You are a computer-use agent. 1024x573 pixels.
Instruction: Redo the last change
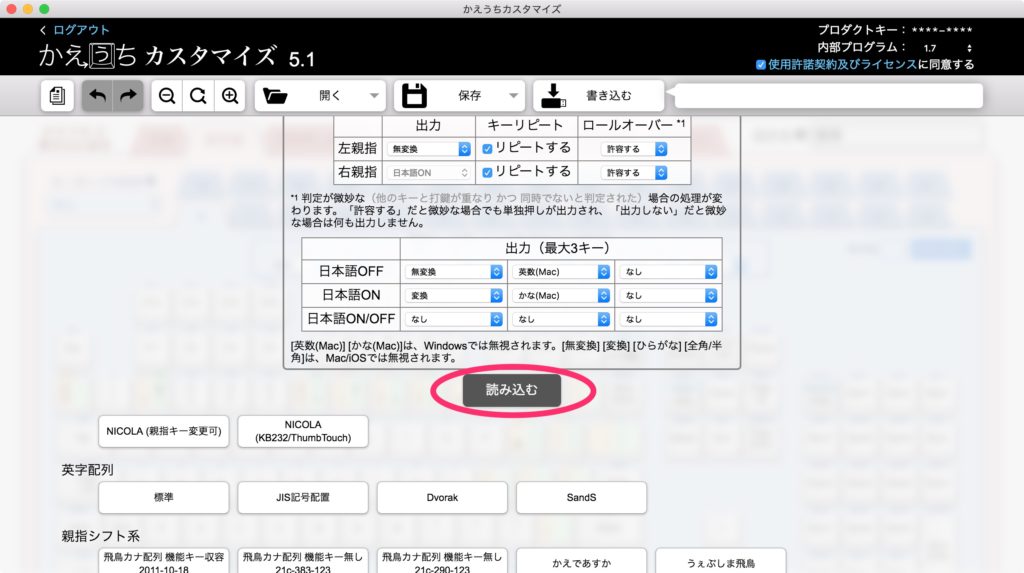point(128,96)
